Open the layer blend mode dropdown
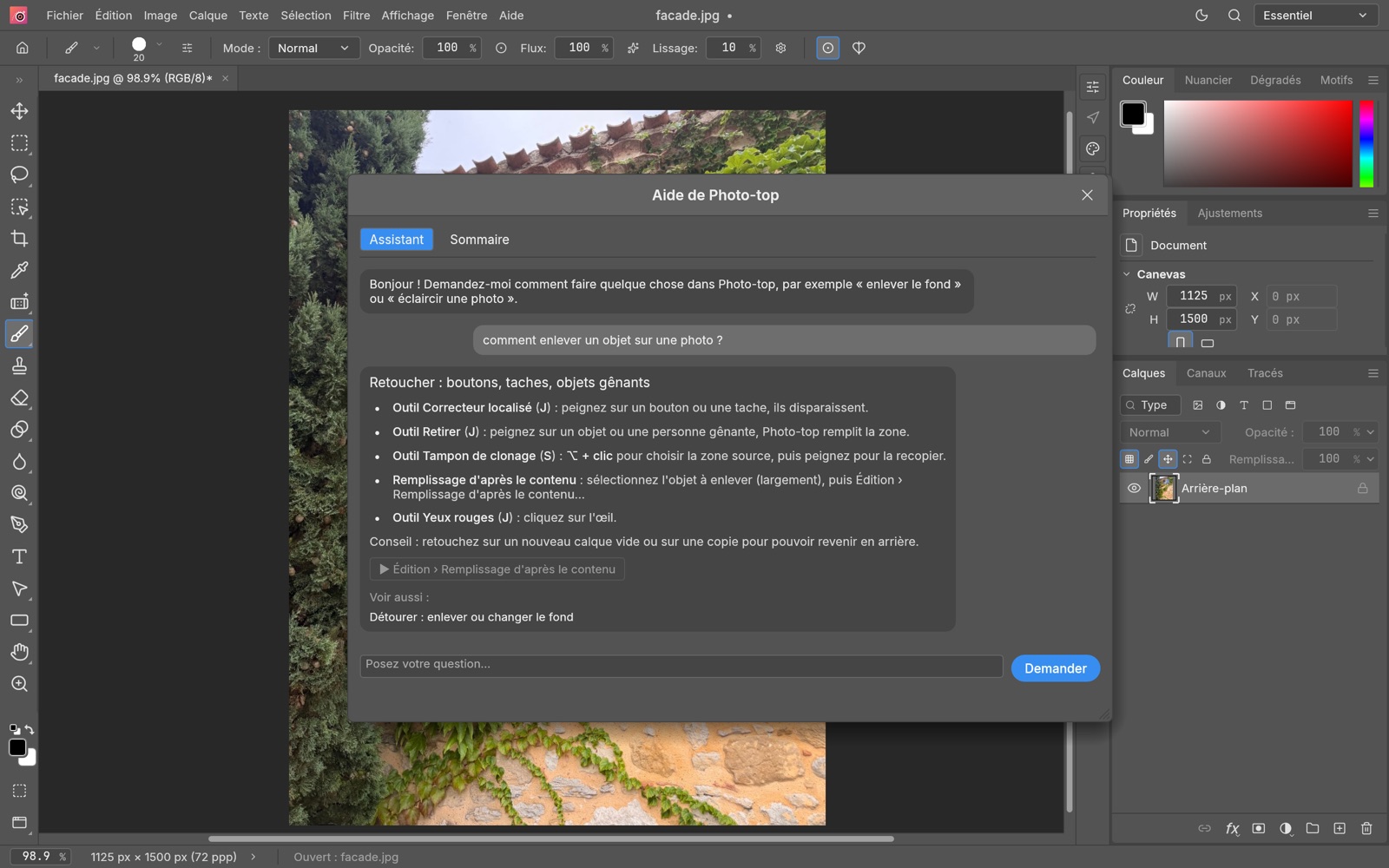The height and width of the screenshot is (868, 1389). pyautogui.click(x=1169, y=432)
